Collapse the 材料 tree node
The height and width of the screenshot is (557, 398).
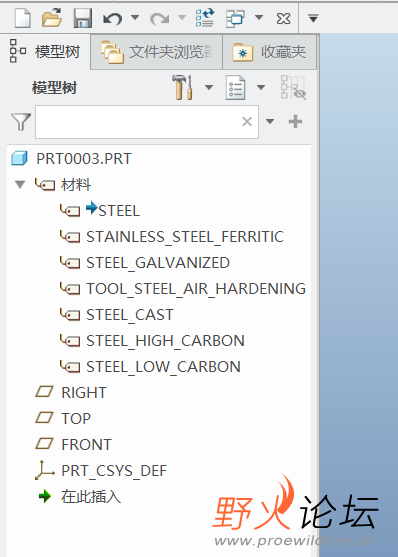point(20,185)
